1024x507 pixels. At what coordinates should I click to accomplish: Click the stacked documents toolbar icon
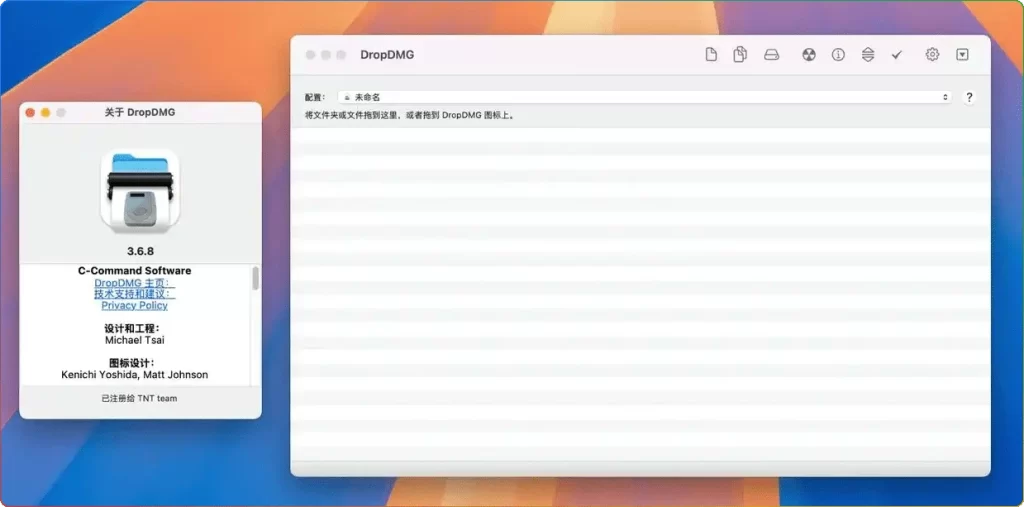point(740,55)
